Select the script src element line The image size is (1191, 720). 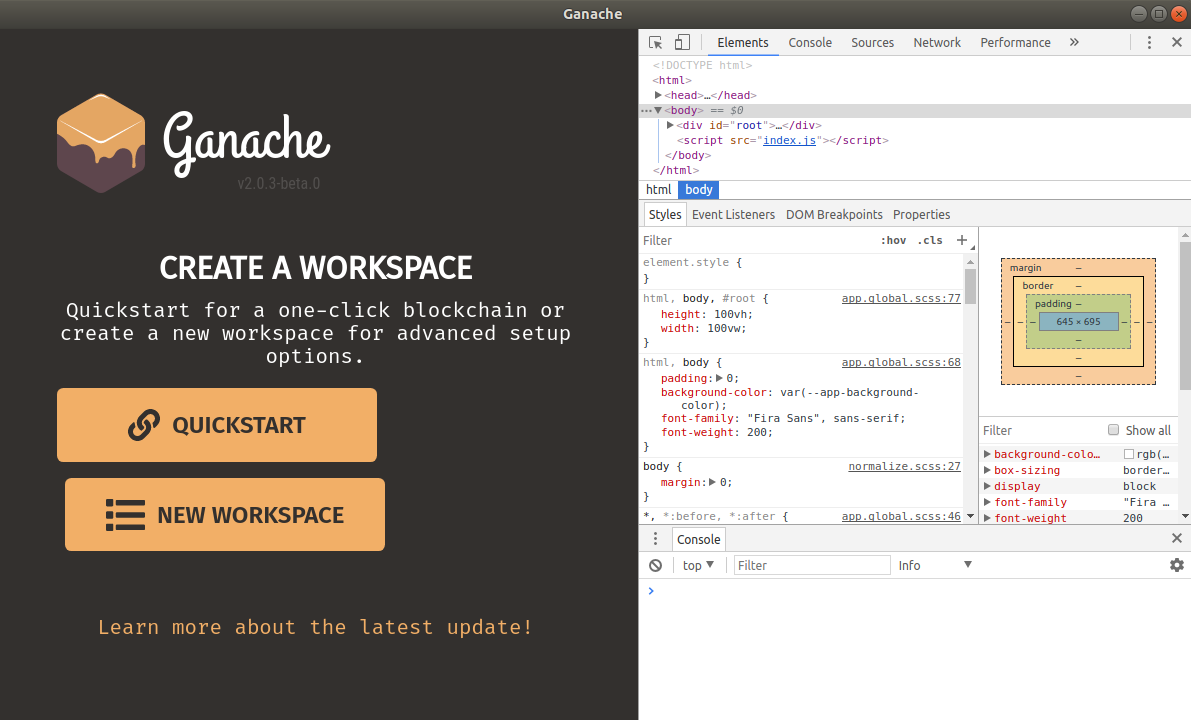pyautogui.click(x=782, y=141)
